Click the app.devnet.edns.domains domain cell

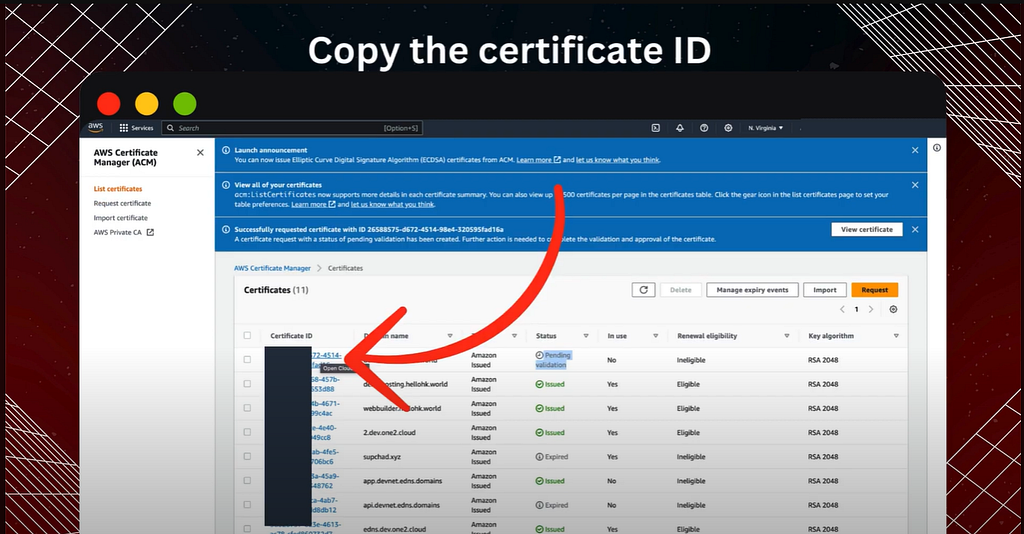402,481
